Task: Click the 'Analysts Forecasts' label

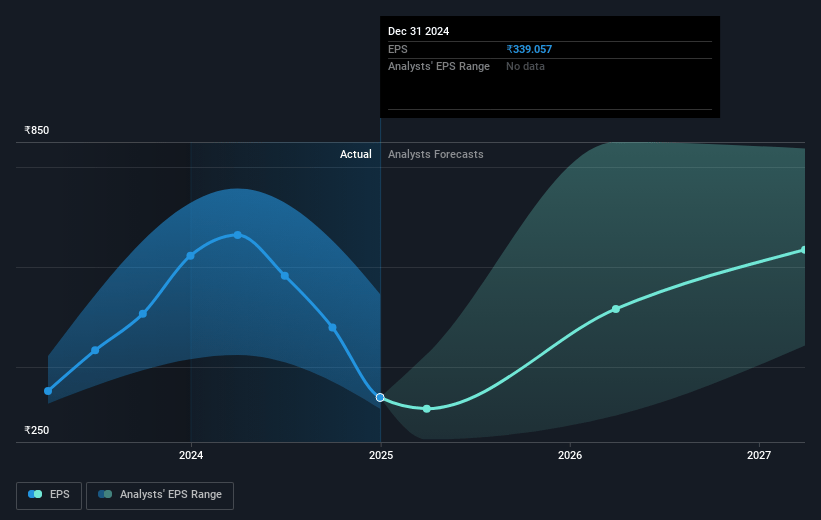Action: (436, 154)
